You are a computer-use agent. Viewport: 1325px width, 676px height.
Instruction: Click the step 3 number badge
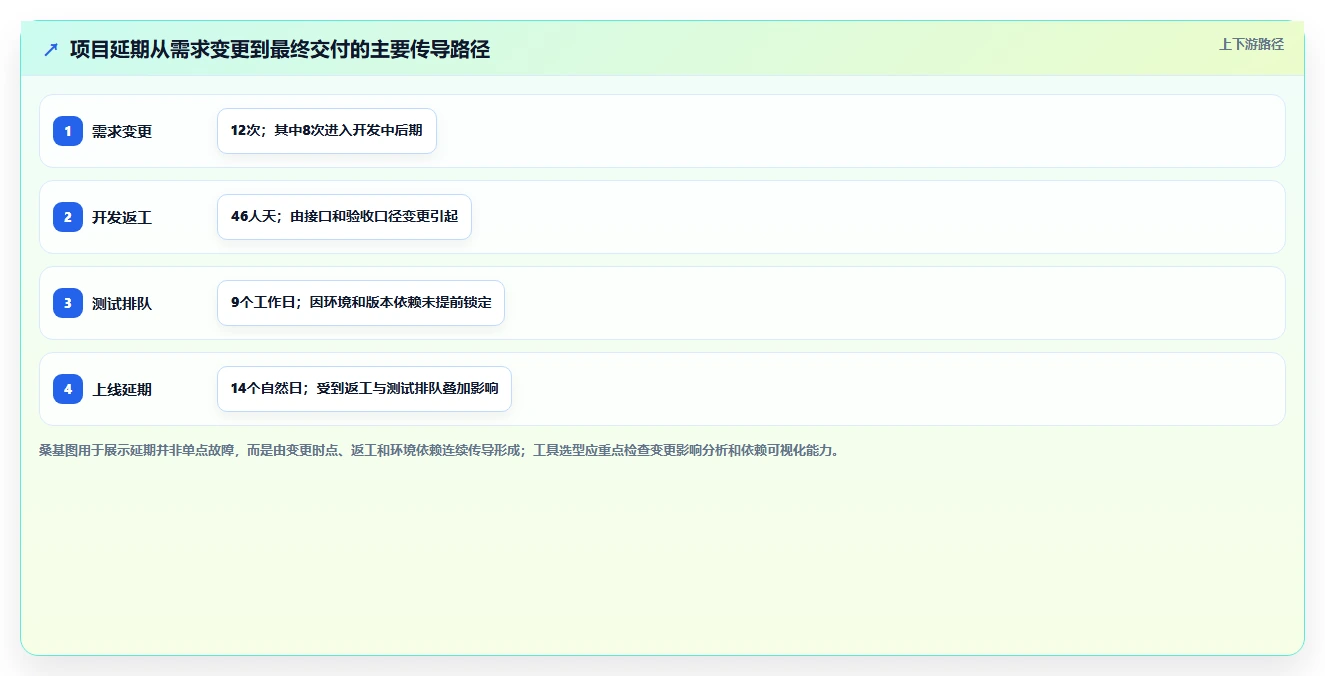pos(68,303)
